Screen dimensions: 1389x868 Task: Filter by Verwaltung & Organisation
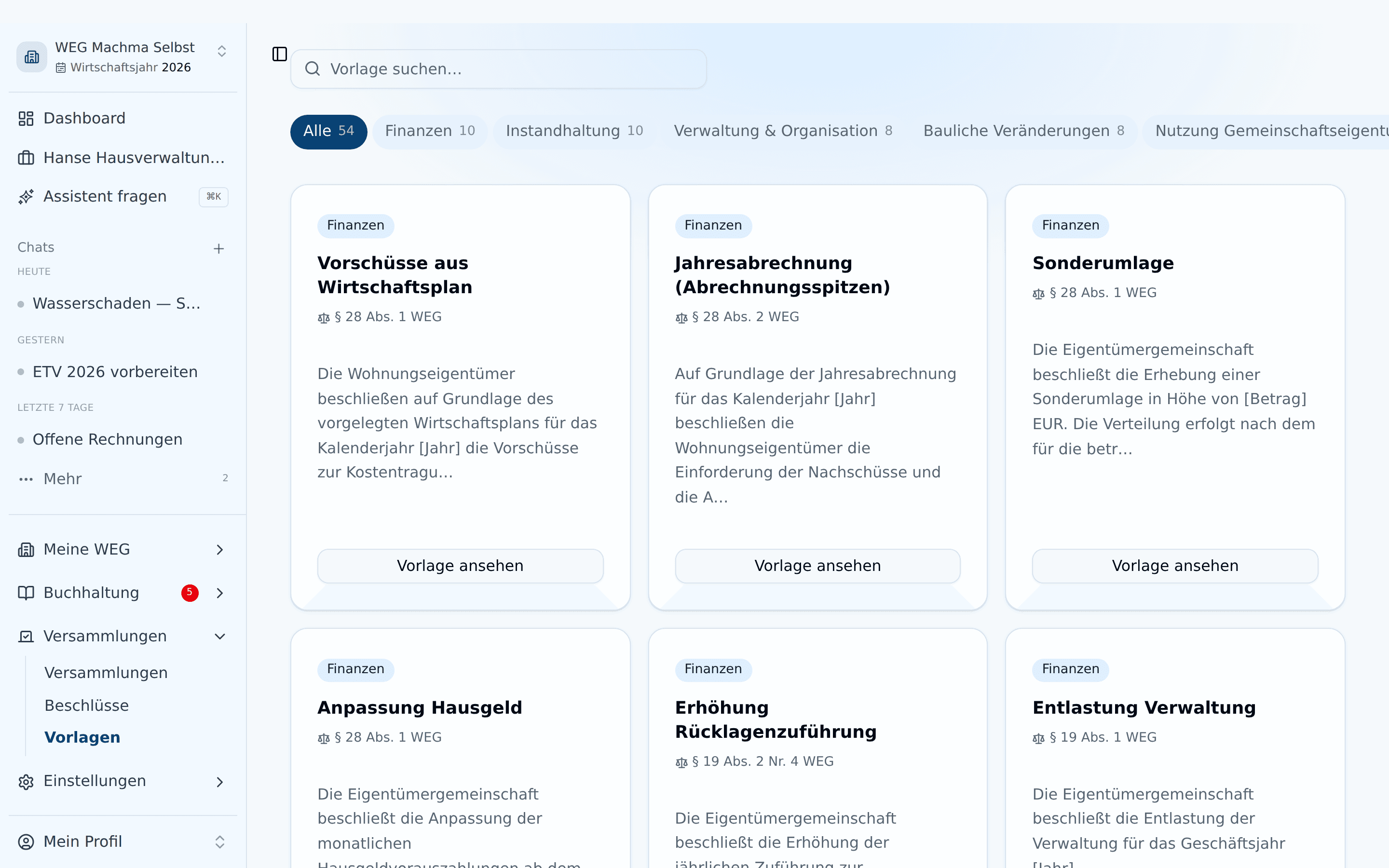click(x=783, y=132)
